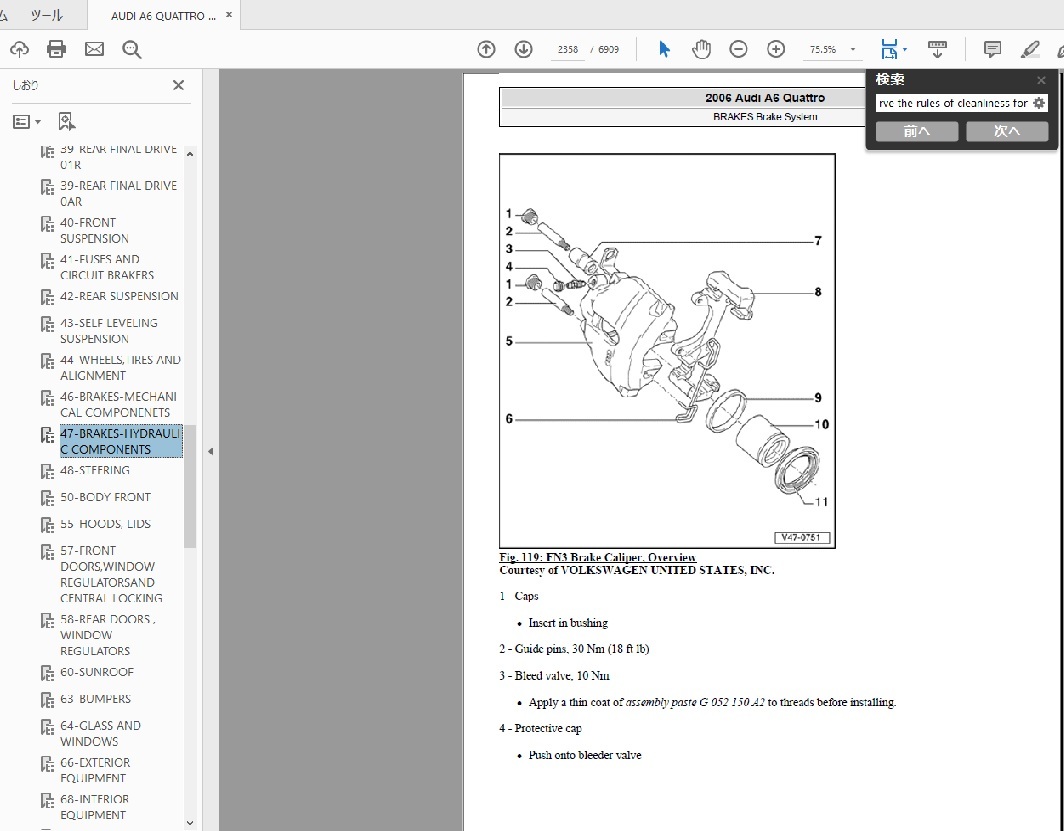Send the file by email envelope icon
This screenshot has height=831, width=1064.
94,49
